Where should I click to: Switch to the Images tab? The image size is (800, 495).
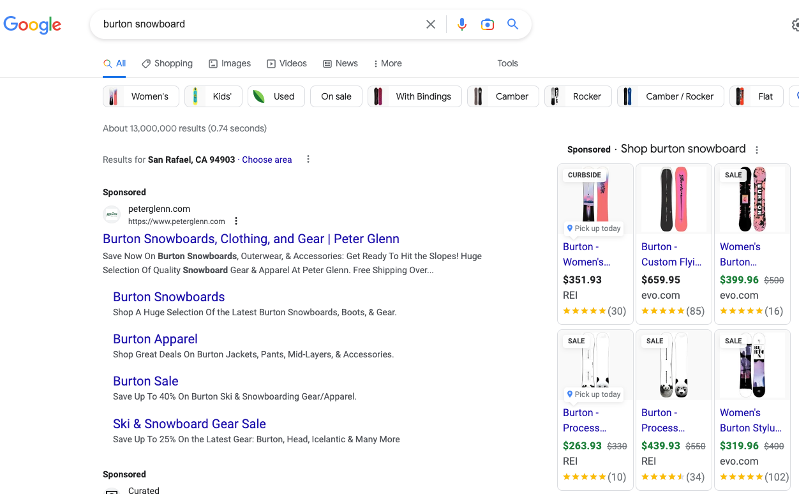(230, 63)
